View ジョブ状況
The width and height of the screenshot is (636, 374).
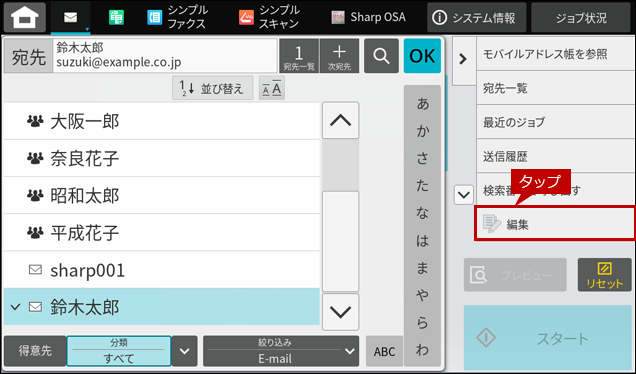click(x=581, y=17)
